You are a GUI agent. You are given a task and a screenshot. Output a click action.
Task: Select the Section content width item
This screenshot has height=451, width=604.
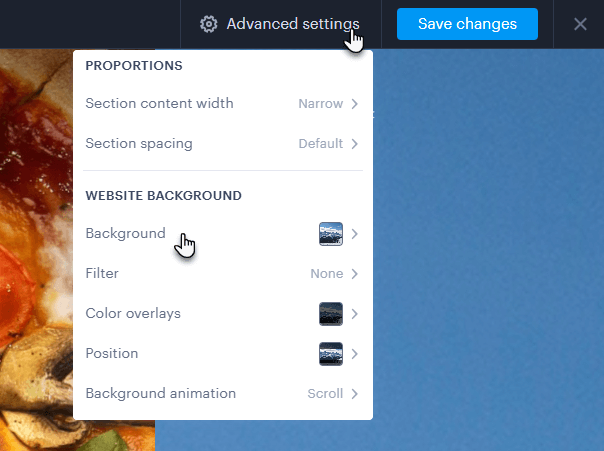[223, 104]
